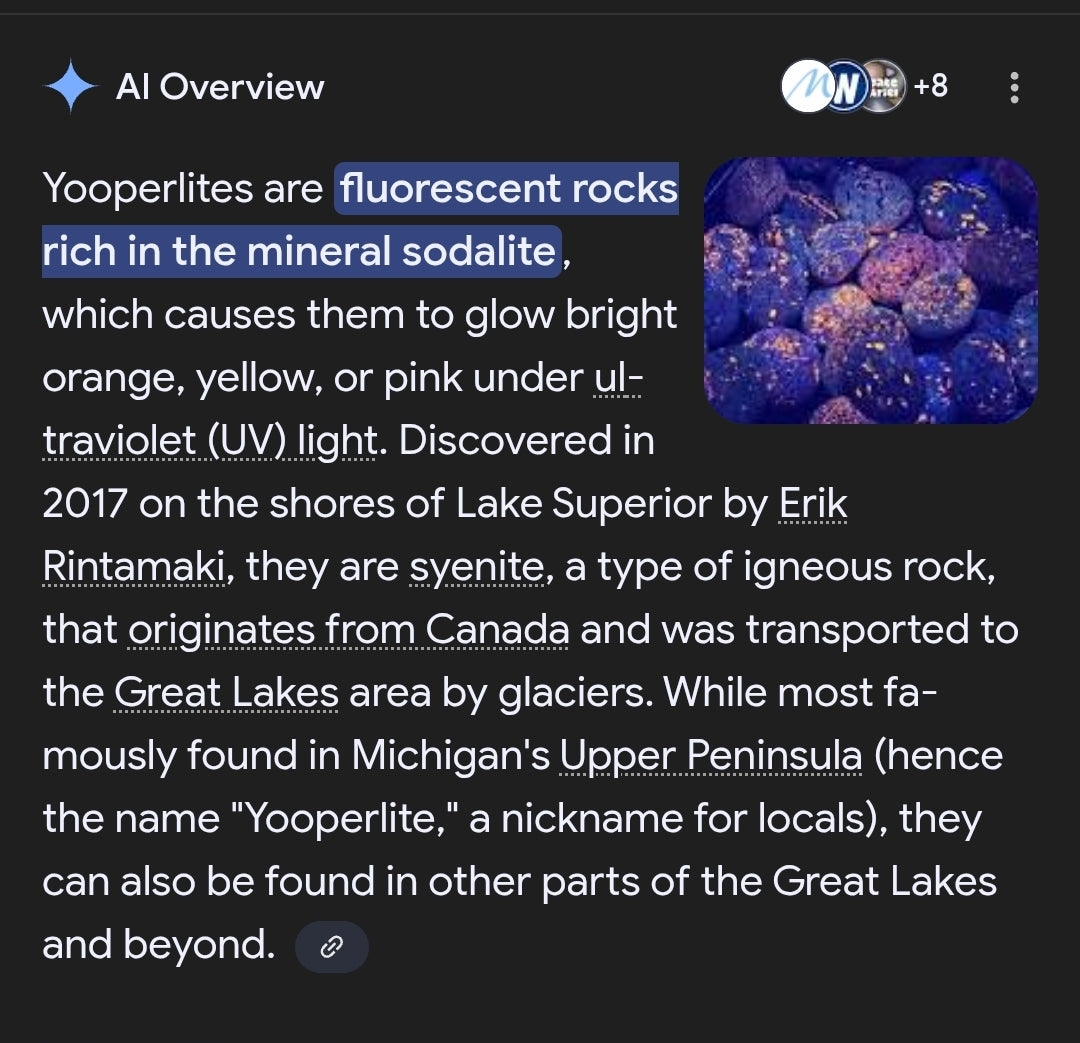The height and width of the screenshot is (1043, 1080).
Task: Click the N source avatar icon
Action: click(x=845, y=87)
